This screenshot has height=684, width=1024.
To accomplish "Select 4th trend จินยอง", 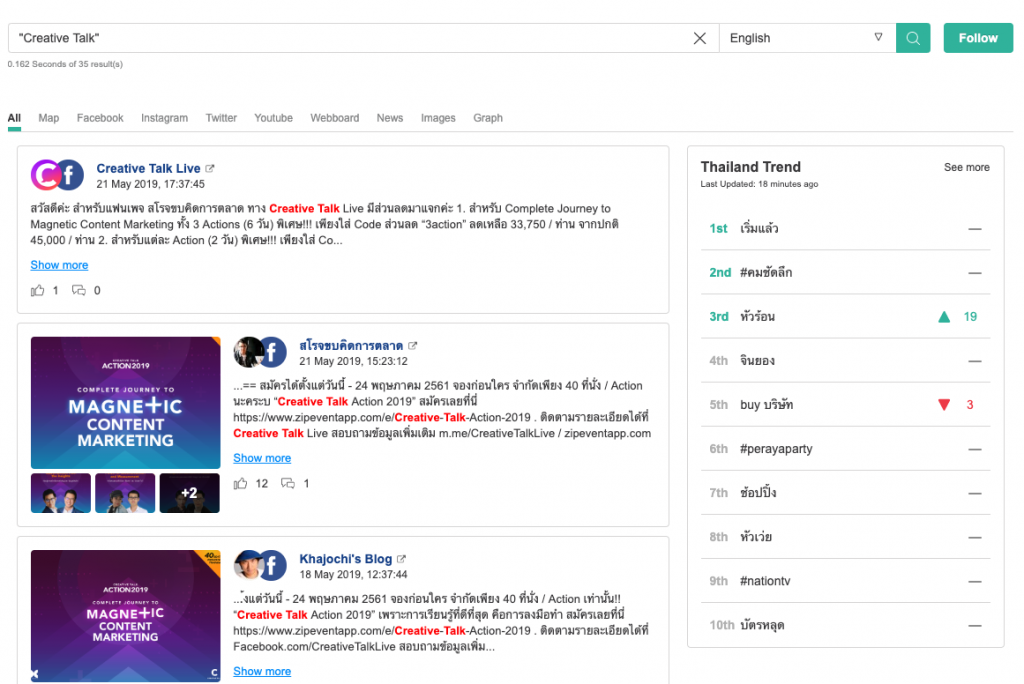I will click(x=846, y=361).
